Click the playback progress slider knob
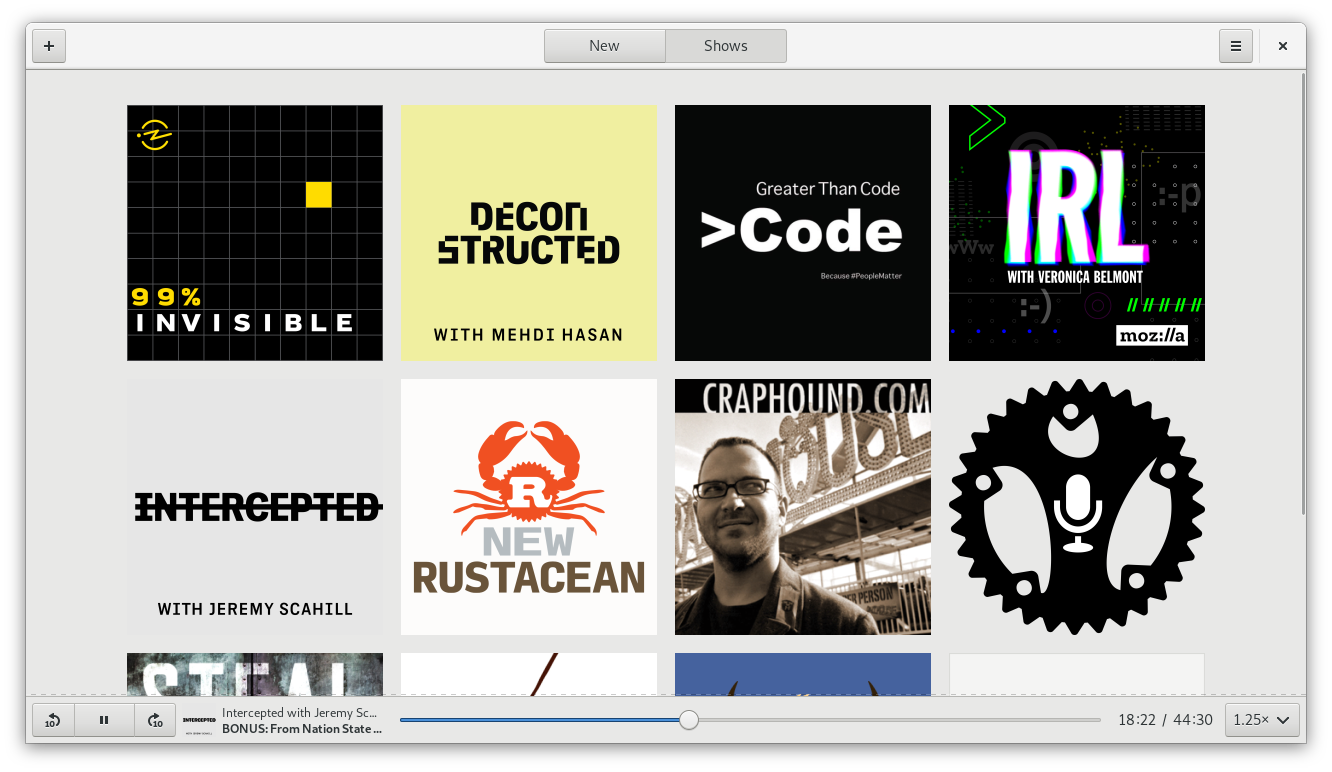 (x=689, y=720)
